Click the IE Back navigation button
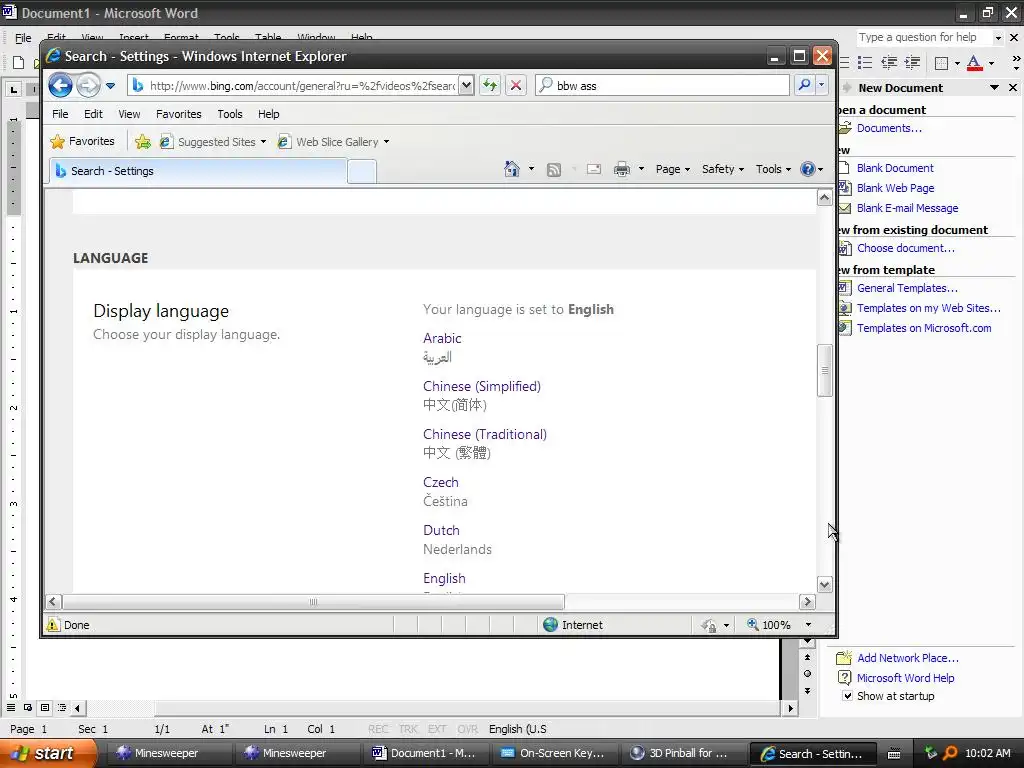This screenshot has height=768, width=1024. 60,86
